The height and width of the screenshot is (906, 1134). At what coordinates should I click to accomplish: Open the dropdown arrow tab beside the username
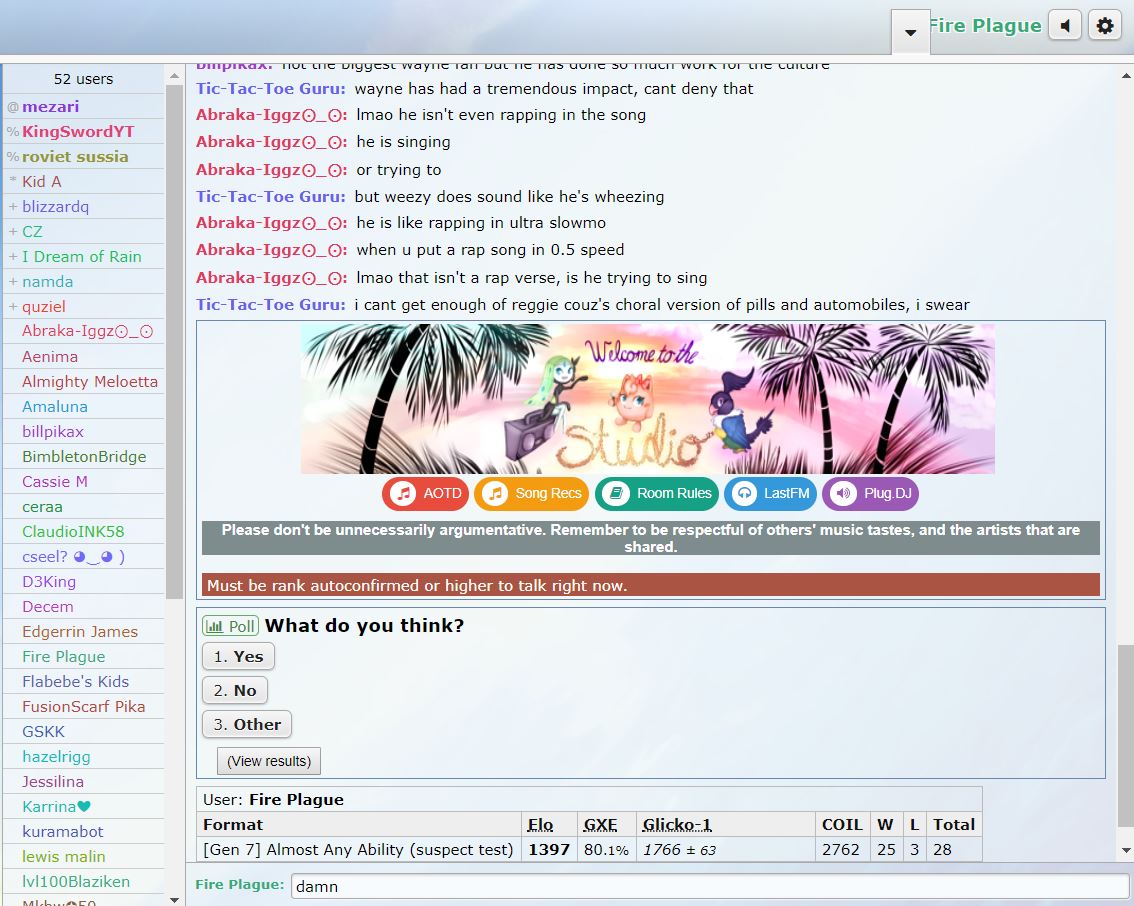click(911, 32)
